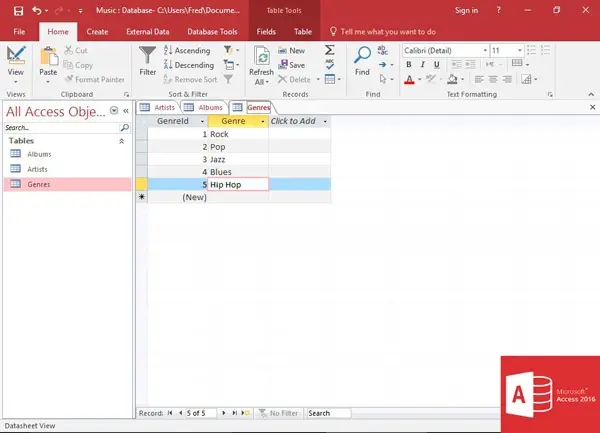The image size is (600, 433).
Task: Switch to the Database Tools tab
Action: [x=212, y=32]
